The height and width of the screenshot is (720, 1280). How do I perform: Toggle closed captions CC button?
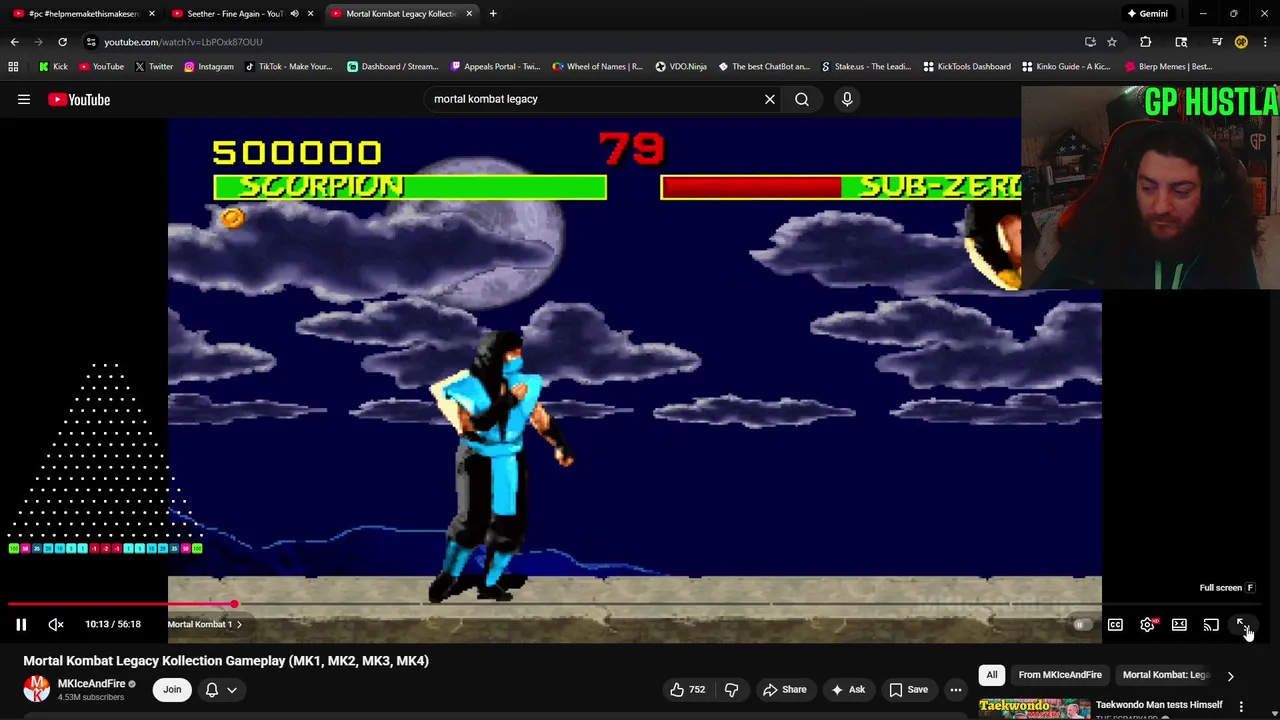click(1115, 625)
